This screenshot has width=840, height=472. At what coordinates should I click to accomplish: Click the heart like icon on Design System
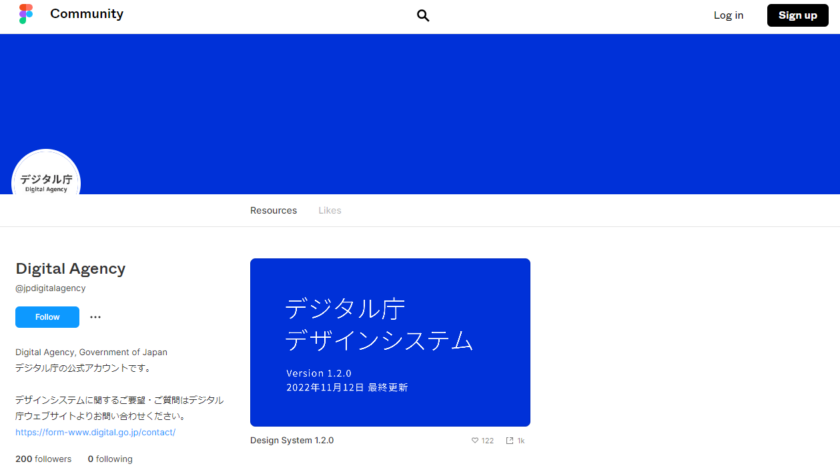point(475,440)
